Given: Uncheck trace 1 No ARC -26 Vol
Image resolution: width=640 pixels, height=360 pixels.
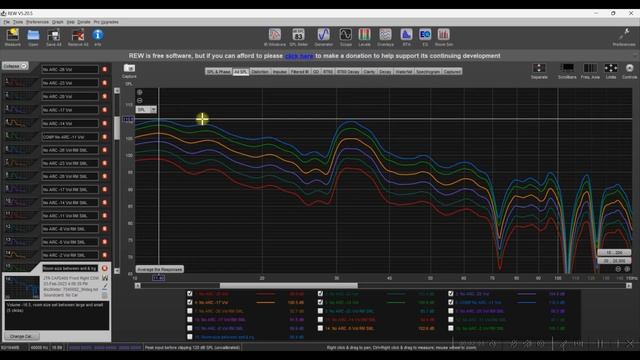Looking at the screenshot, I should [x=189, y=293].
